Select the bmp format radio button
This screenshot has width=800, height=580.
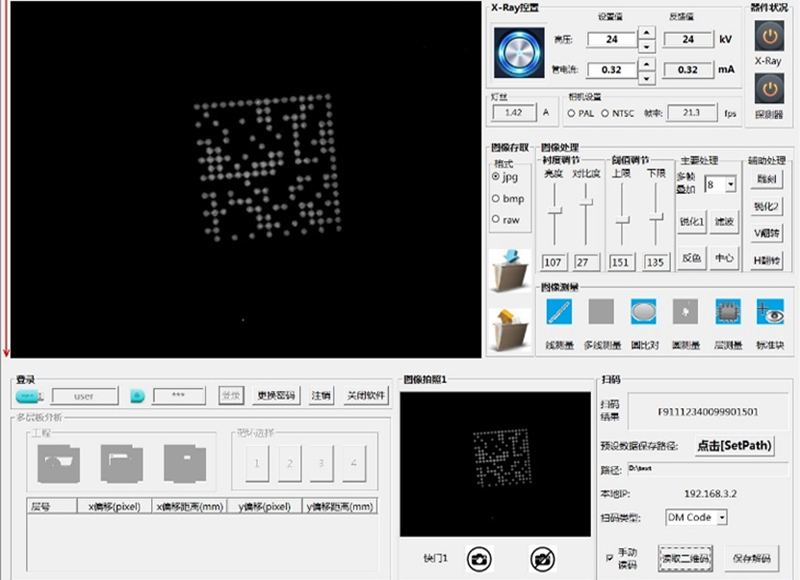[x=497, y=198]
